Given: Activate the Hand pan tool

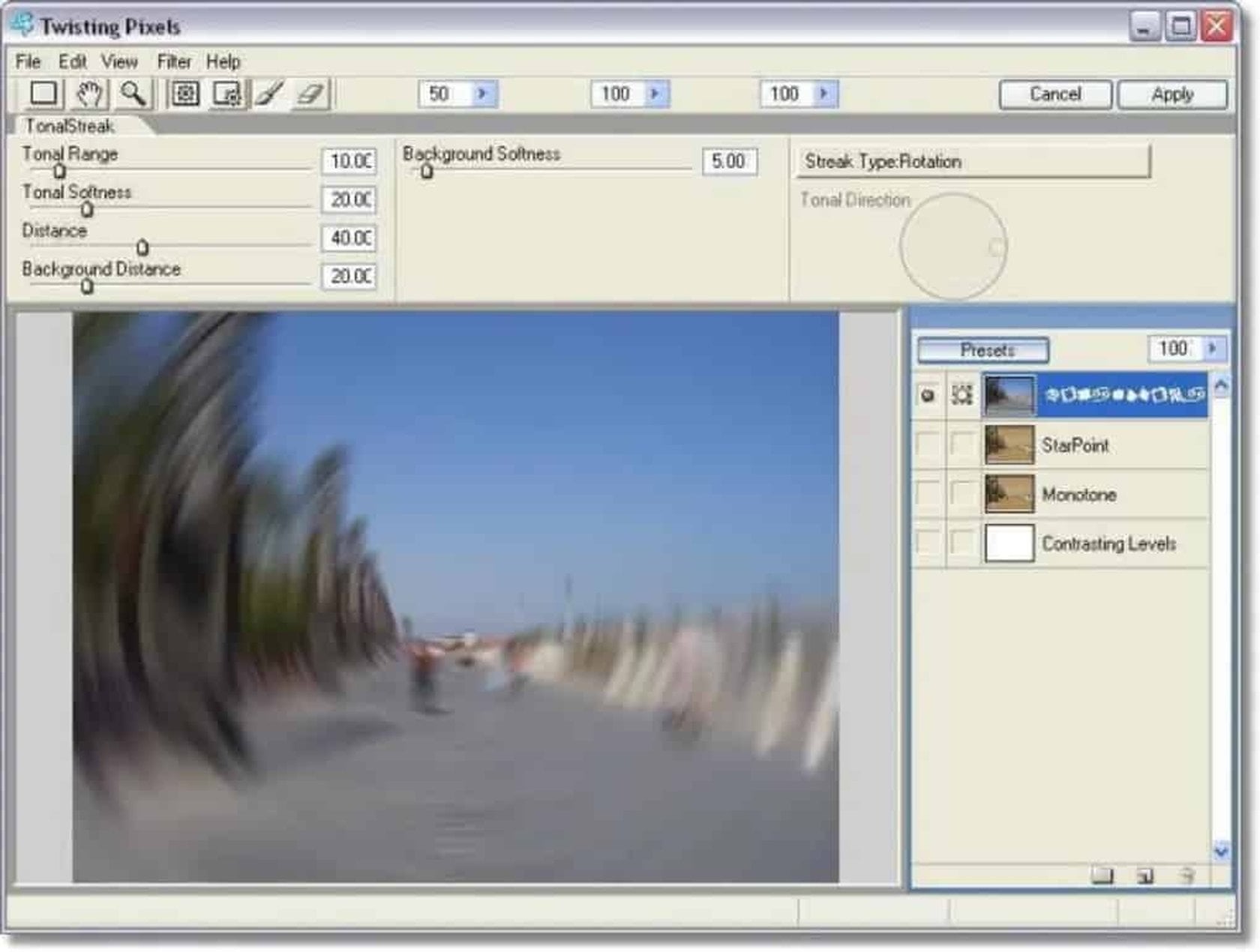Looking at the screenshot, I should click(x=89, y=94).
